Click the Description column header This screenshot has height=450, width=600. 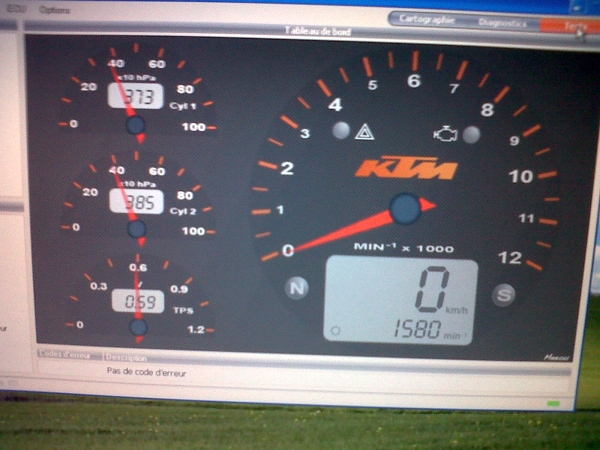126,358
